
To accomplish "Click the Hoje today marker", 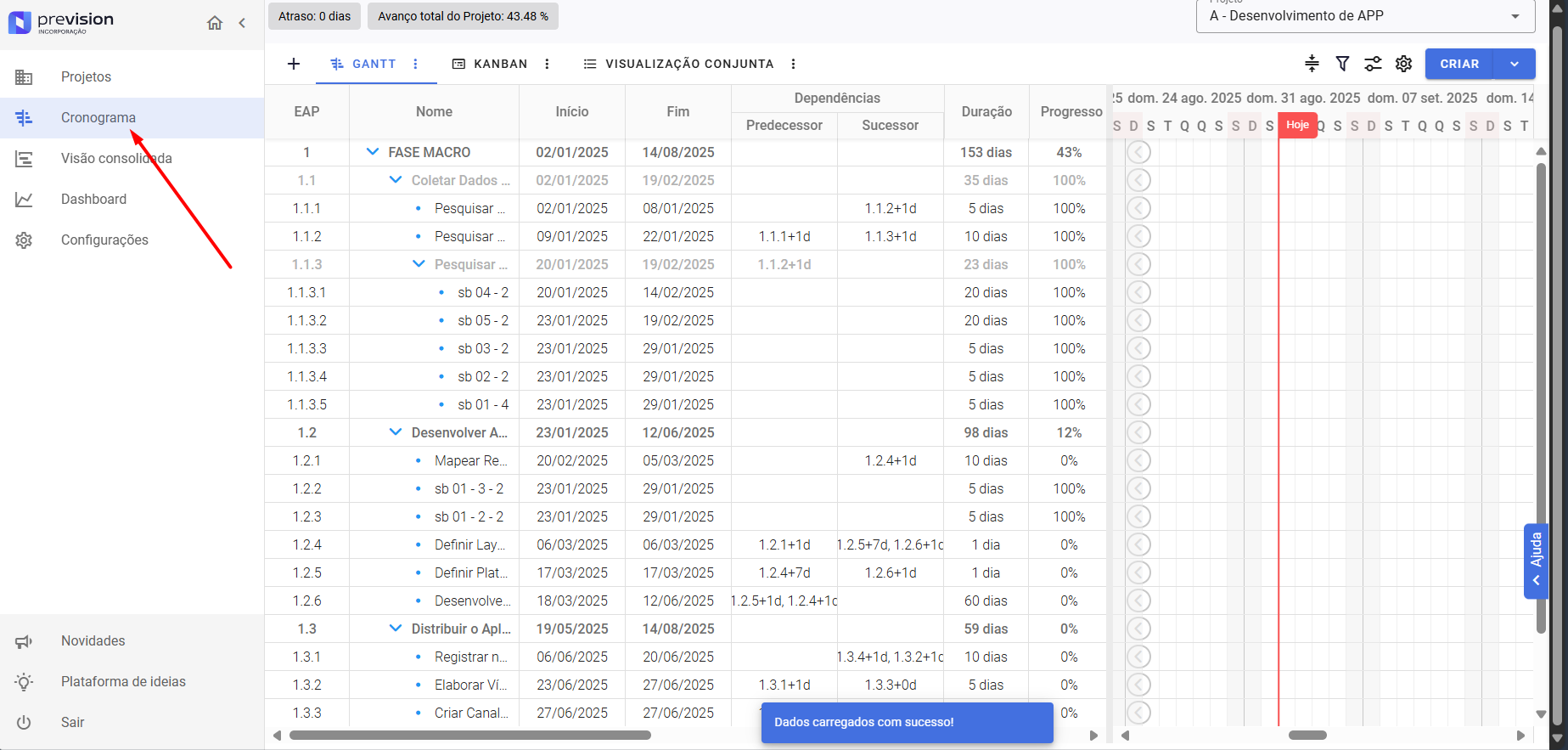I will coord(1297,125).
